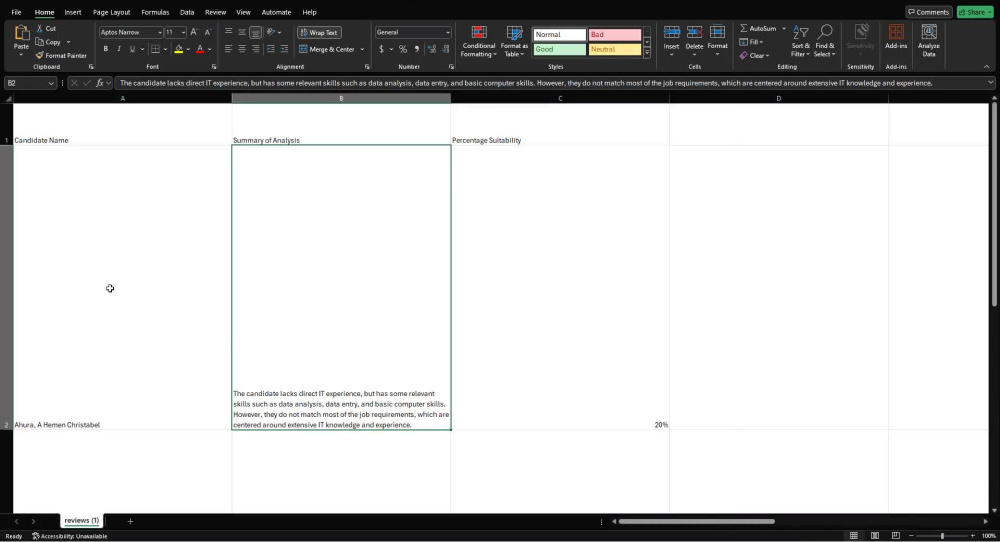
Task: Switch to the Data ribbon tab
Action: (x=187, y=12)
